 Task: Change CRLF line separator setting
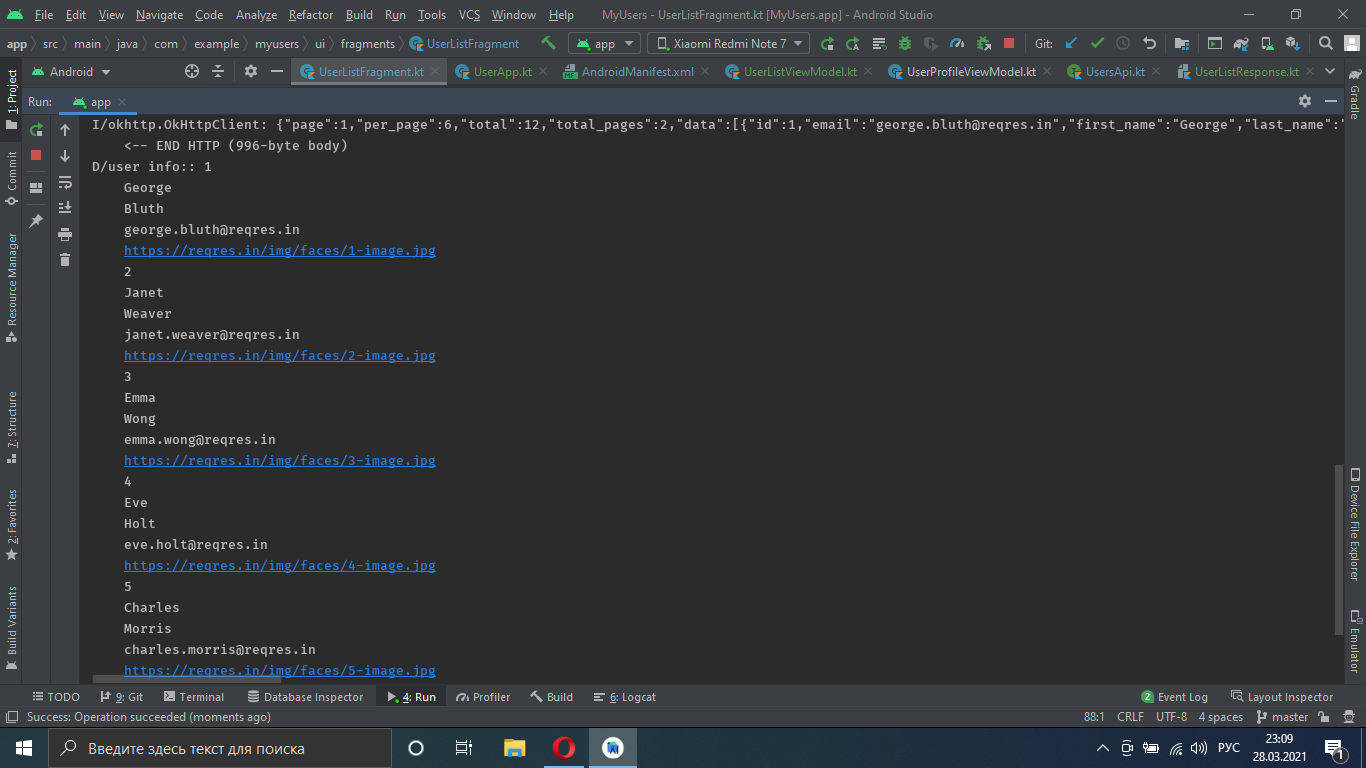(1130, 717)
